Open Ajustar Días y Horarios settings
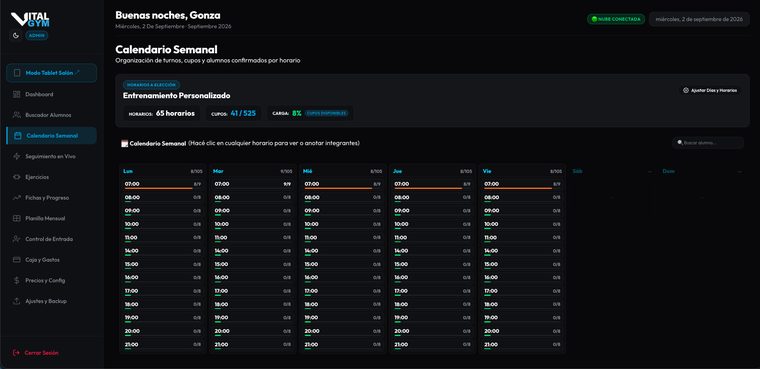Viewport: 760px width, 369px height. tap(710, 90)
